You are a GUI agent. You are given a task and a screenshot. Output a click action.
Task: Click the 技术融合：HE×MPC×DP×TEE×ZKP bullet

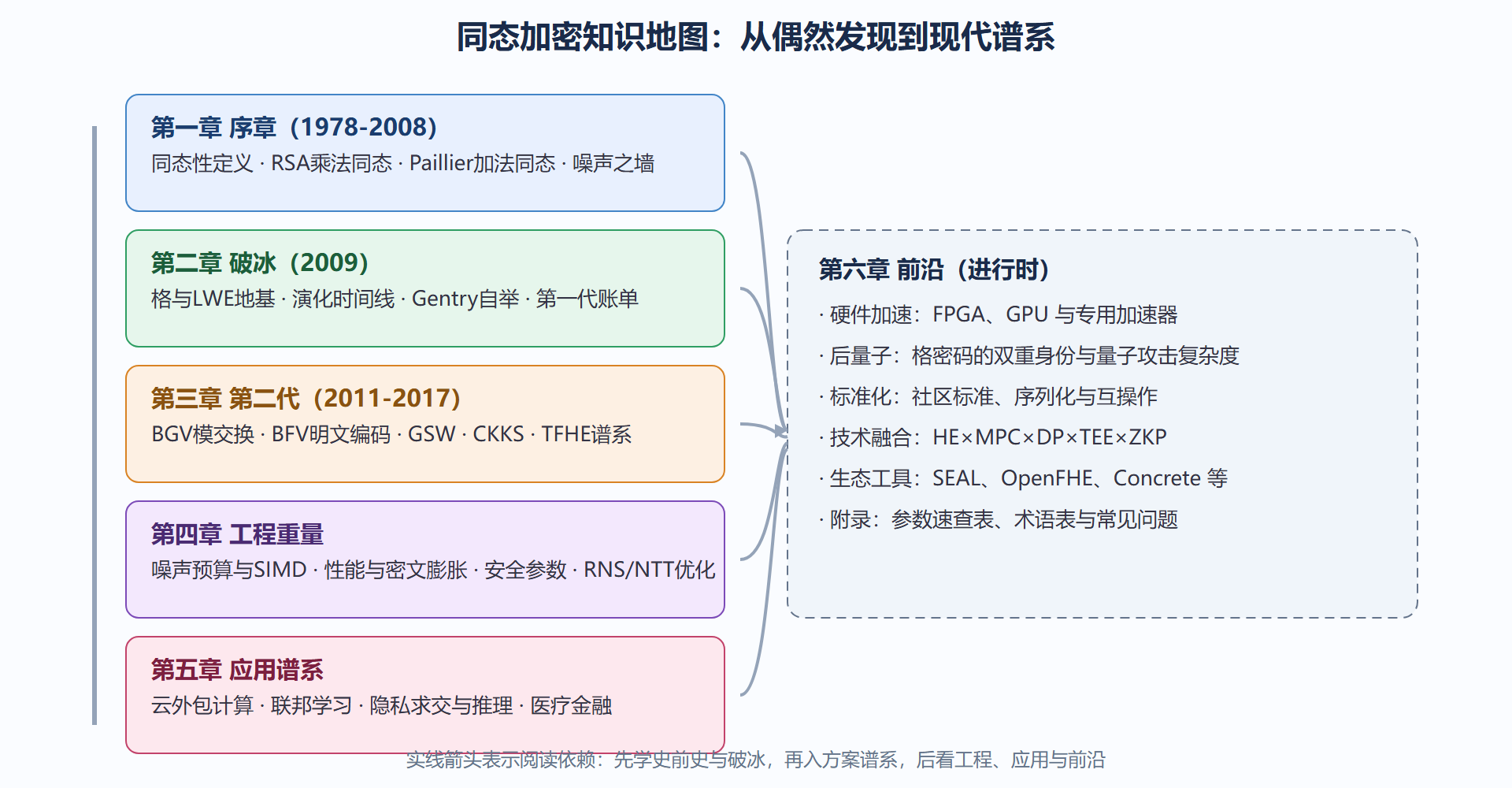pos(993,437)
